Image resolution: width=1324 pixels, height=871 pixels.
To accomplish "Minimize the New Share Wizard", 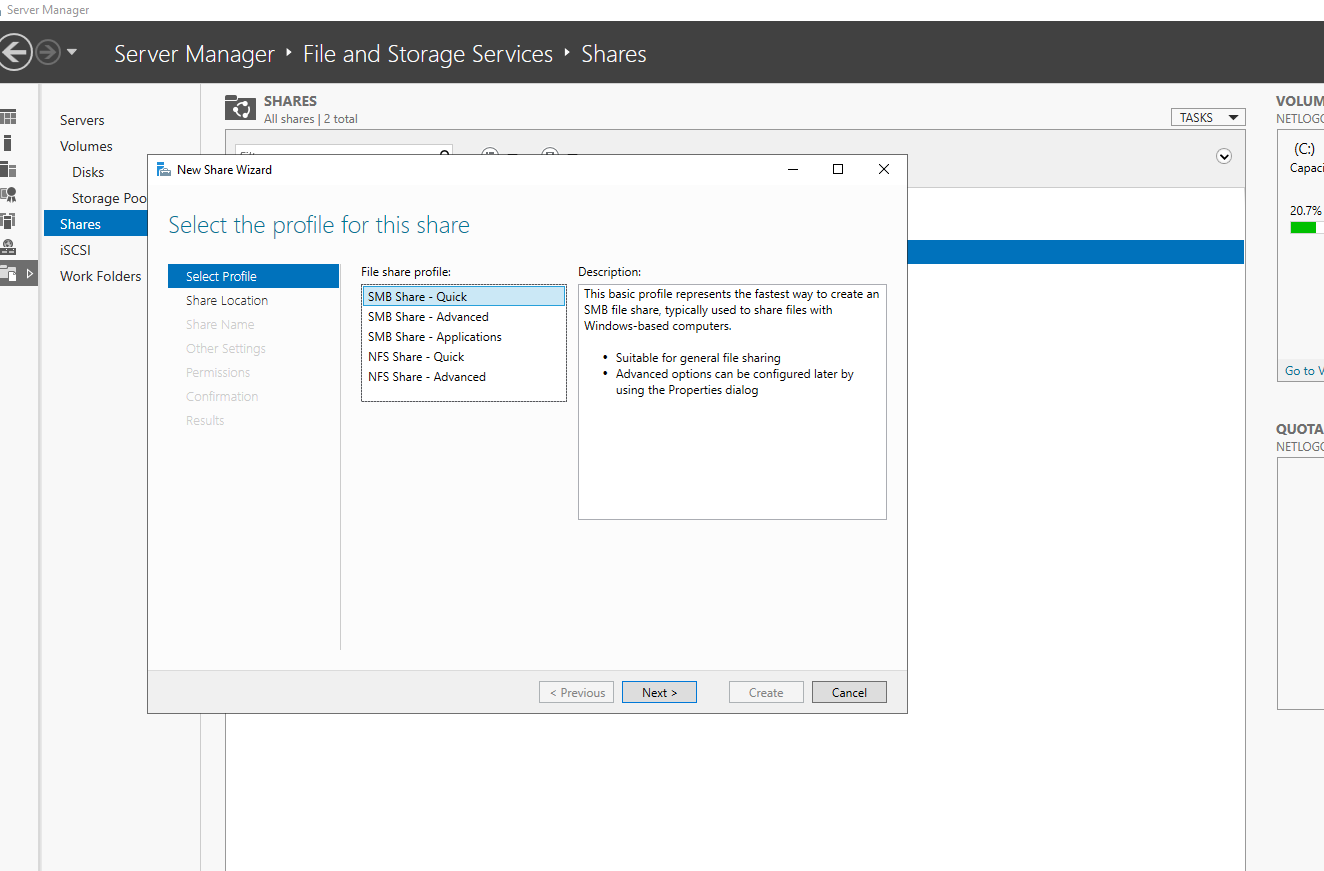I will click(x=793, y=169).
